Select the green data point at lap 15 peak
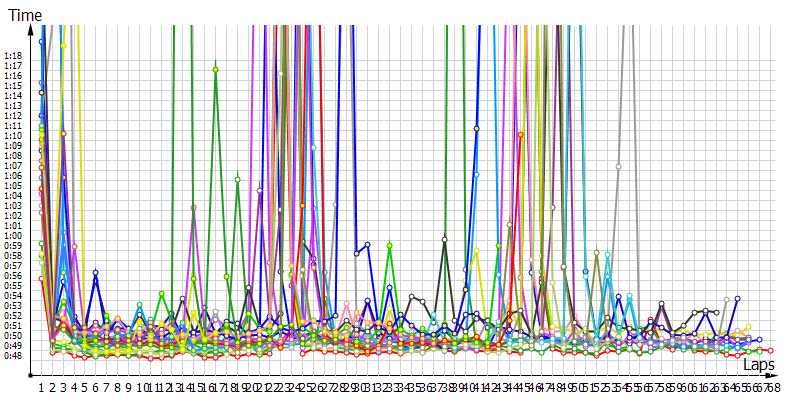This screenshot has height=400, width=800. point(194,207)
